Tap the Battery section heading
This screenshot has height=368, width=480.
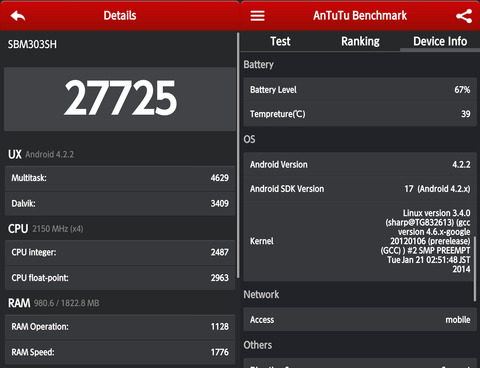click(x=259, y=64)
